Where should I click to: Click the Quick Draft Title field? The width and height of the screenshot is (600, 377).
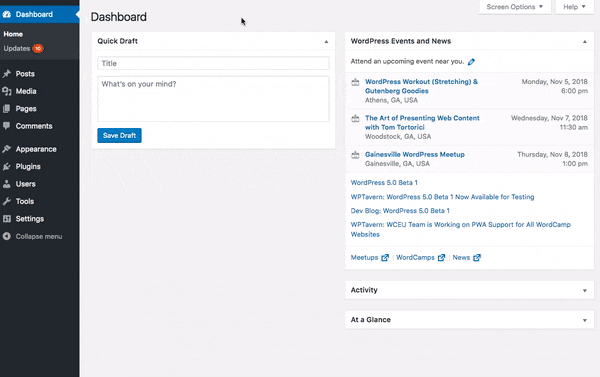(x=213, y=63)
